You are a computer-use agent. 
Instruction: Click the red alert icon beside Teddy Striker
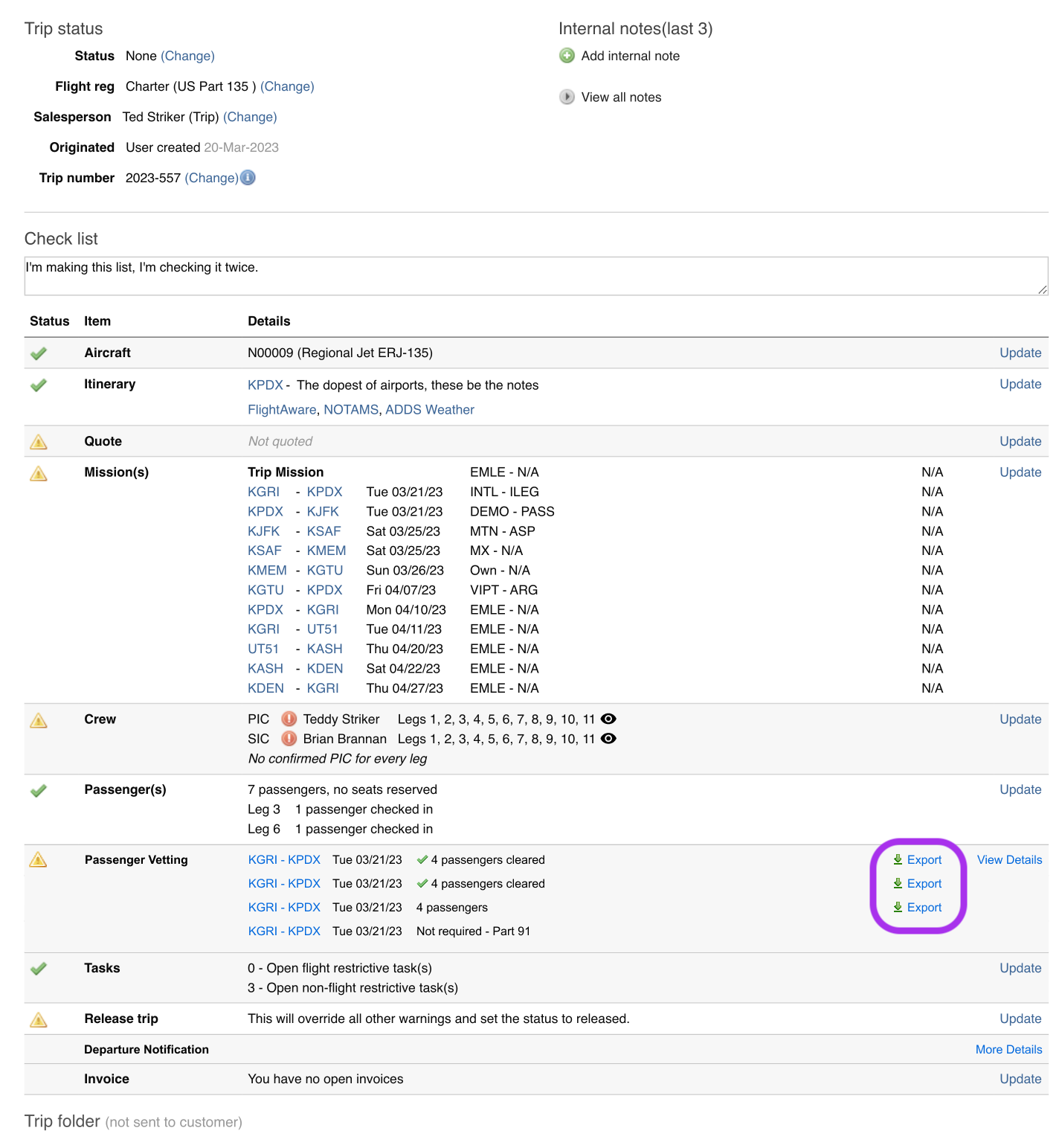(x=289, y=719)
